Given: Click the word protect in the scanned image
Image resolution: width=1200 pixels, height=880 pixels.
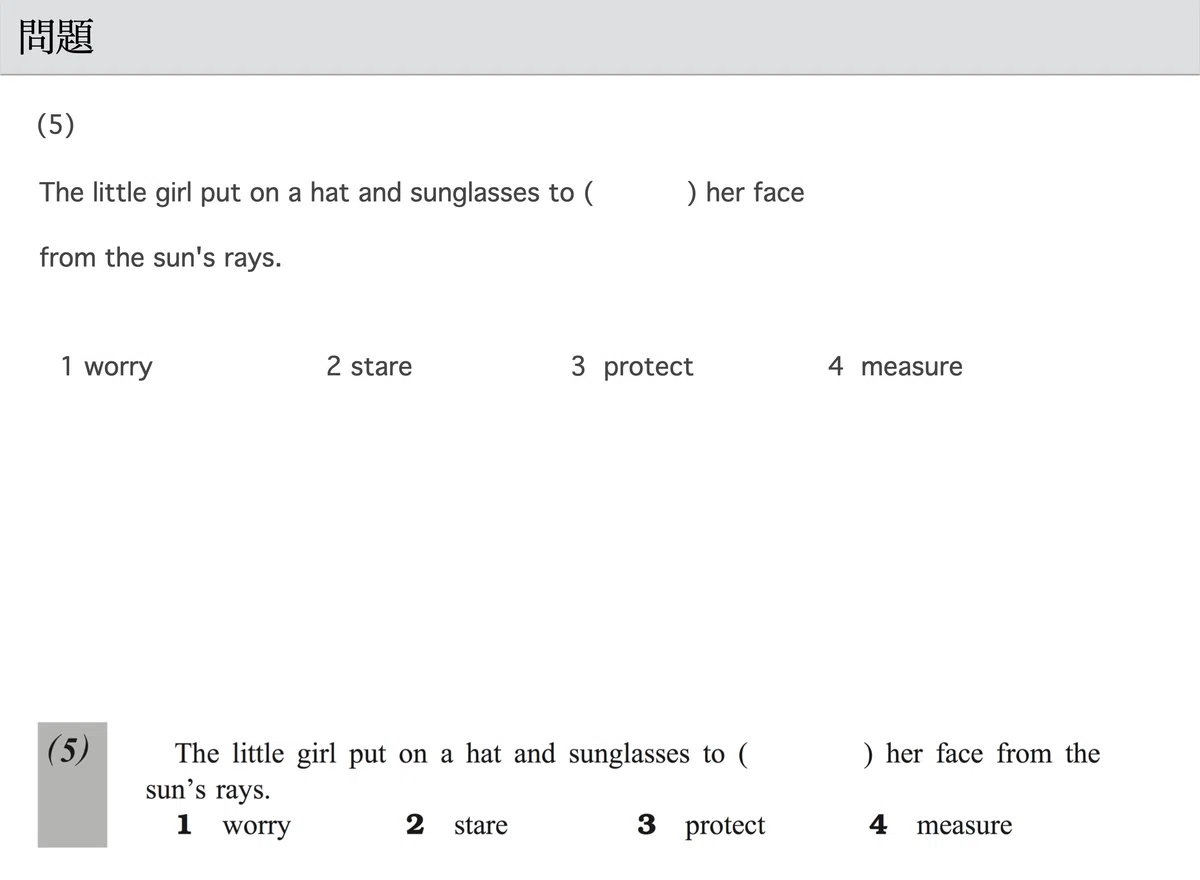Looking at the screenshot, I should [x=725, y=826].
